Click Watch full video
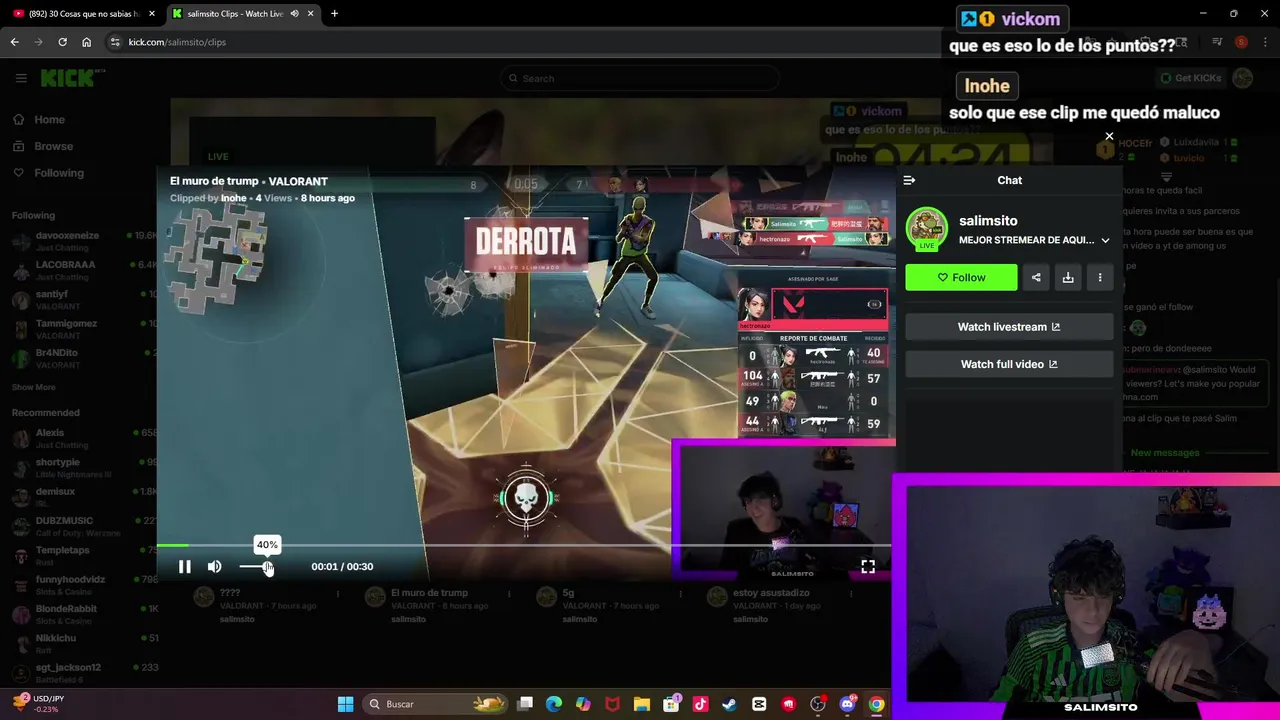This screenshot has height=720, width=1280. (1009, 364)
